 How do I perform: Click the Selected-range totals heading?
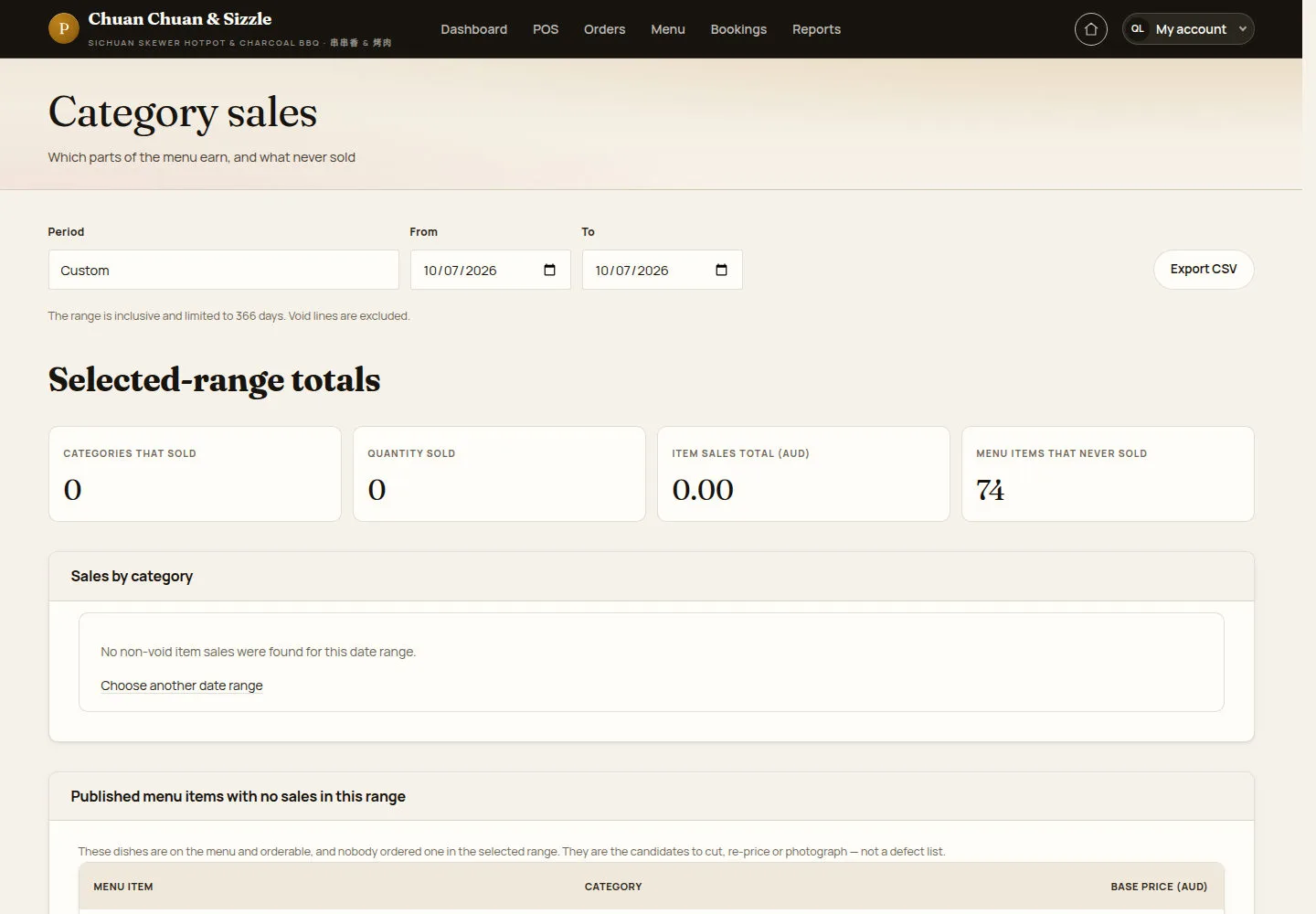[x=214, y=379]
